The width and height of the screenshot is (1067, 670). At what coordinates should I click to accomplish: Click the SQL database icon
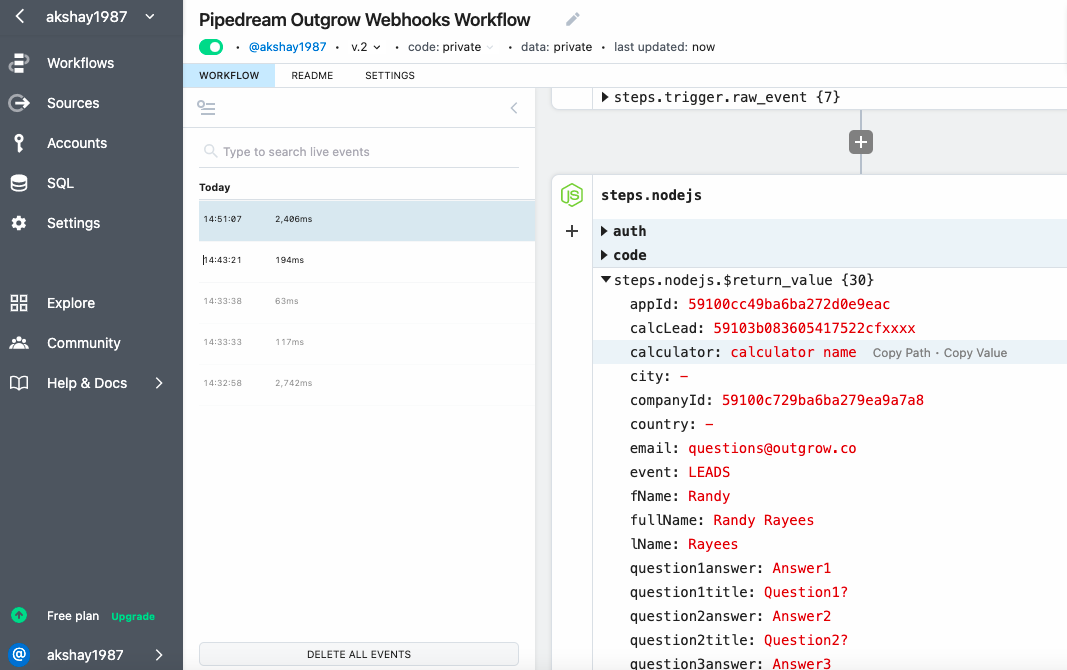(x=19, y=183)
